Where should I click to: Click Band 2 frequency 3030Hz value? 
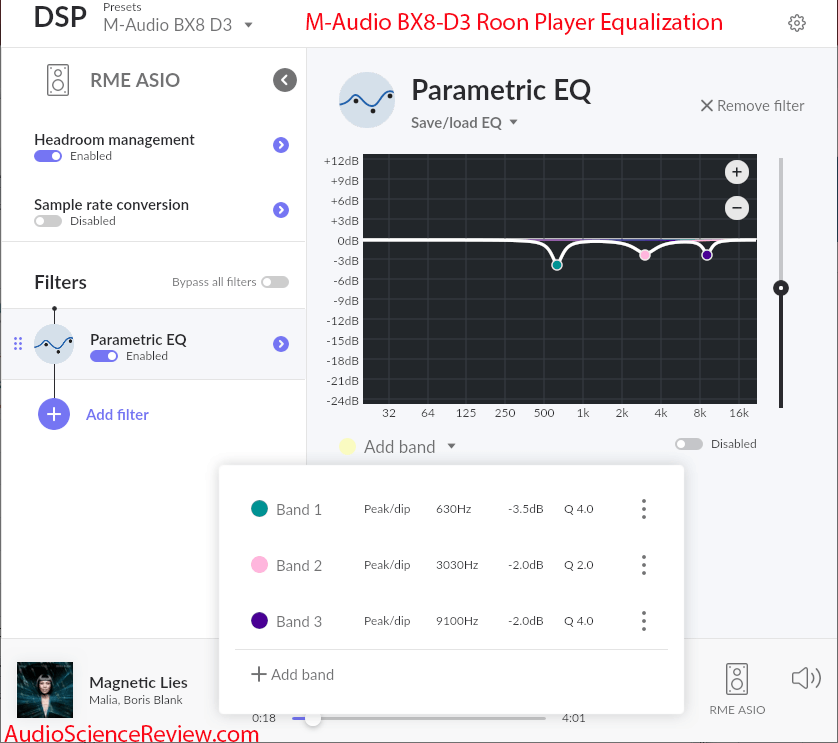click(x=457, y=565)
